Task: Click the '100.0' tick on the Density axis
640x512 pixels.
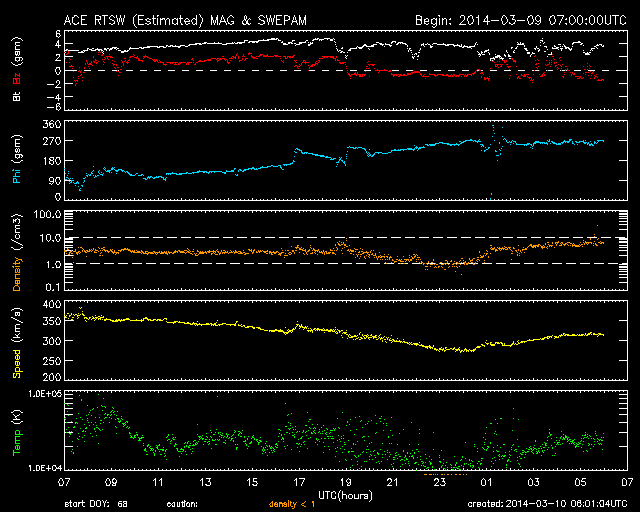Action: (x=47, y=214)
